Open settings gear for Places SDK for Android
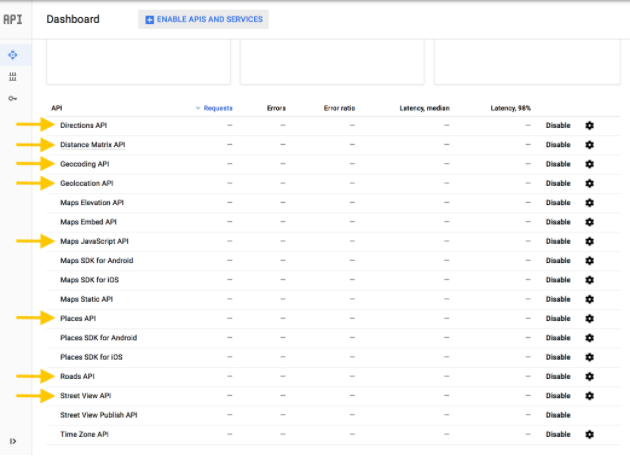The image size is (630, 459). click(x=589, y=338)
